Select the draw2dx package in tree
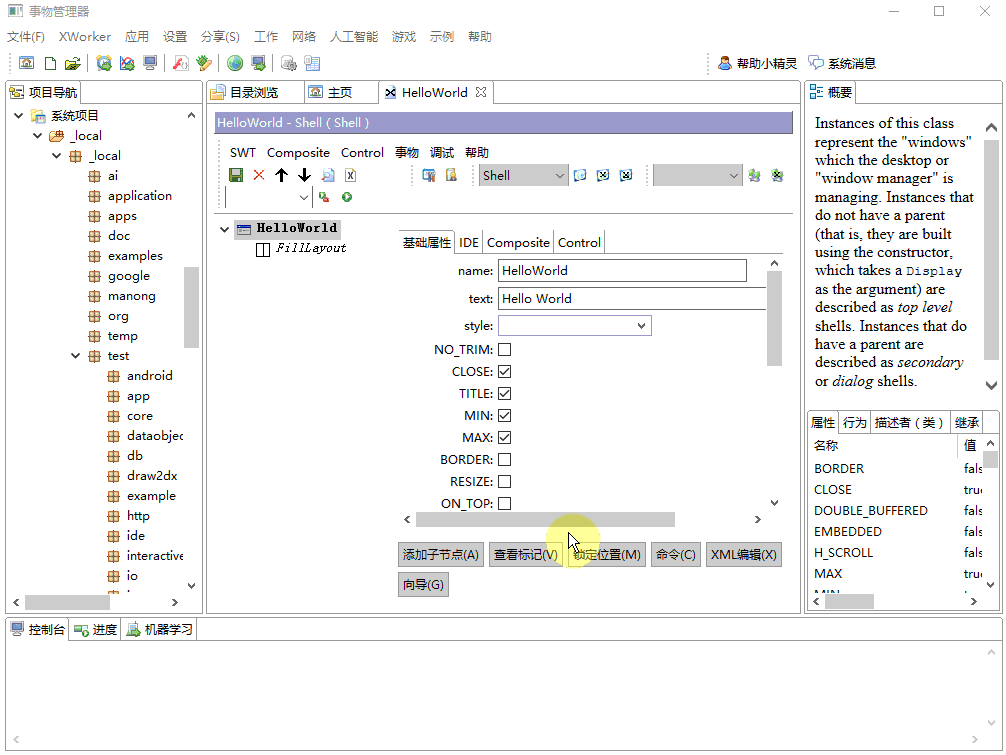Image resolution: width=1006 pixels, height=755 pixels. pos(151,475)
